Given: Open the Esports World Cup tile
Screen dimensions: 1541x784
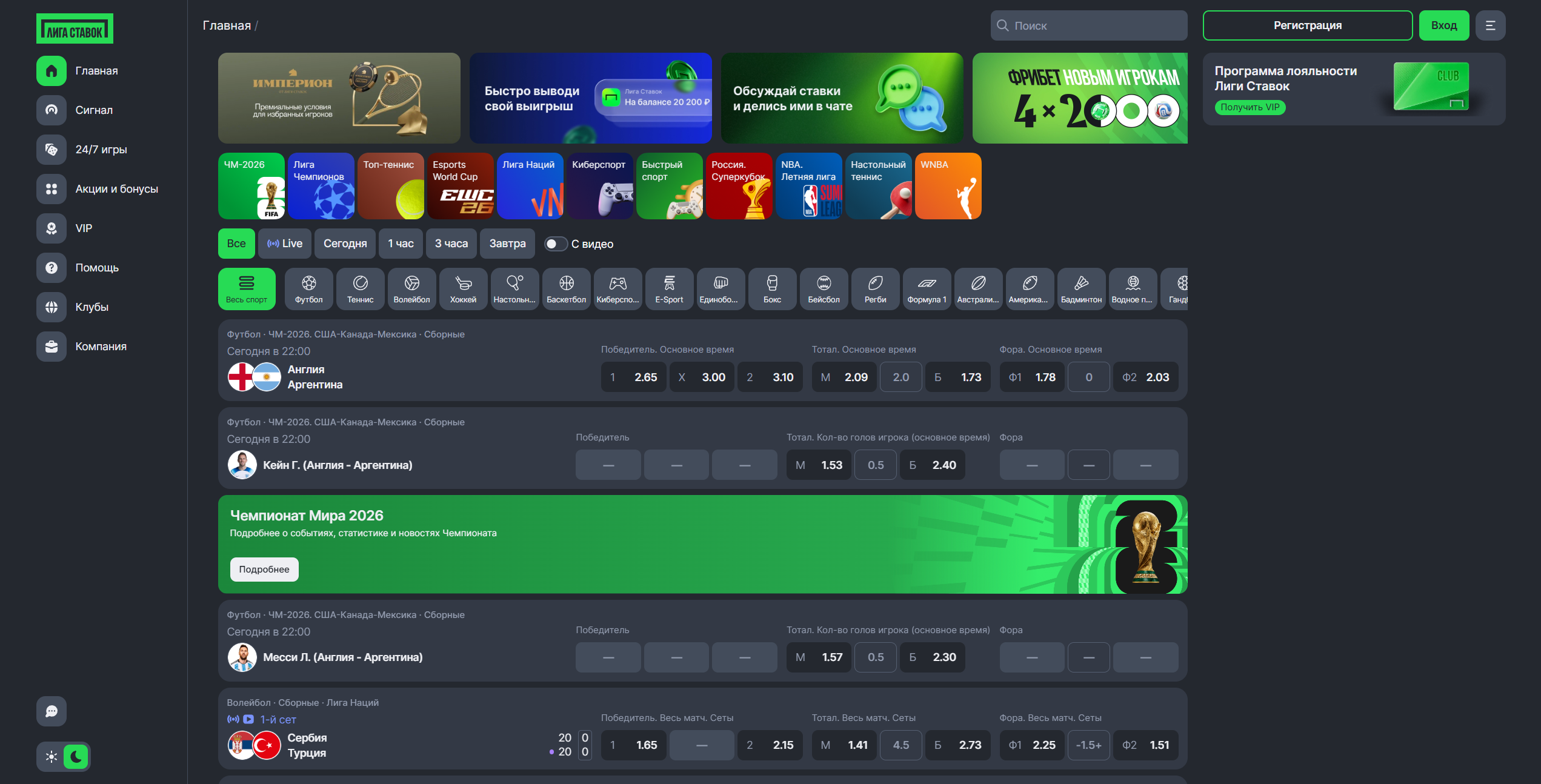Looking at the screenshot, I should 461,186.
